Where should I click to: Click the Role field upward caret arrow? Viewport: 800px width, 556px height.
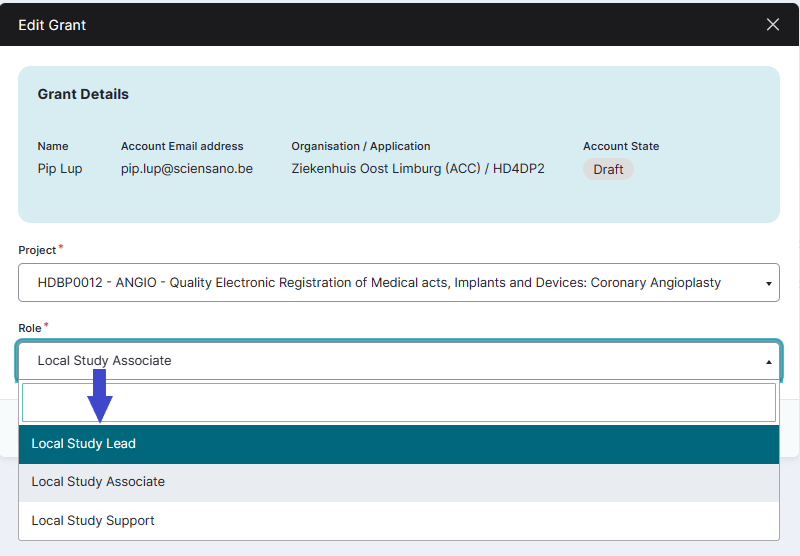pyautogui.click(x=768, y=362)
